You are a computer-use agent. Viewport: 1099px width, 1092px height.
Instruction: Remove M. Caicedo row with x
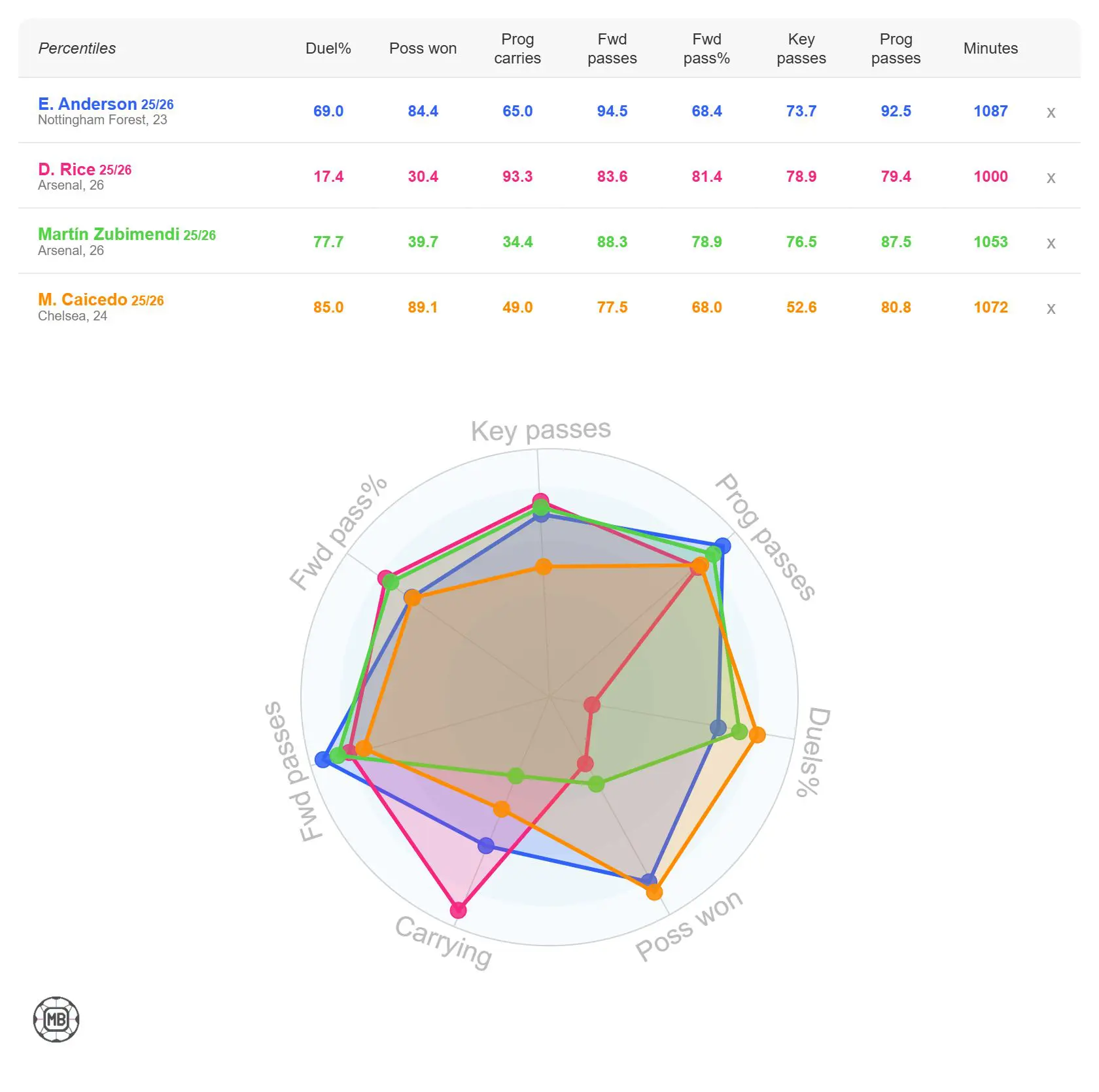click(x=1051, y=309)
